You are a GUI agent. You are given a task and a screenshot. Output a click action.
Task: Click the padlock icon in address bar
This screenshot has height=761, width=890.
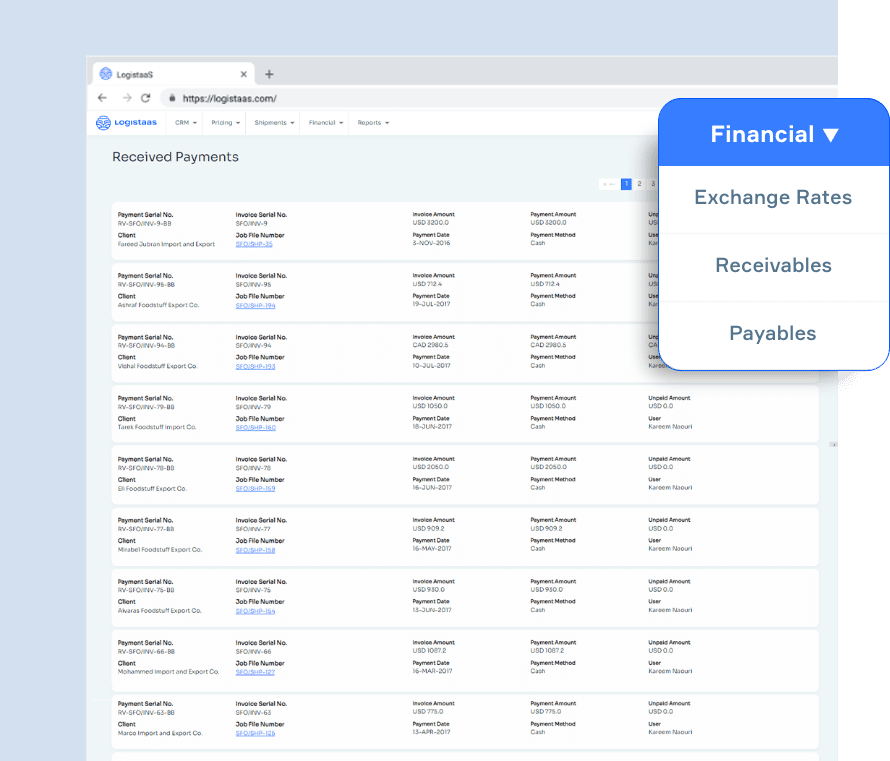pos(172,98)
